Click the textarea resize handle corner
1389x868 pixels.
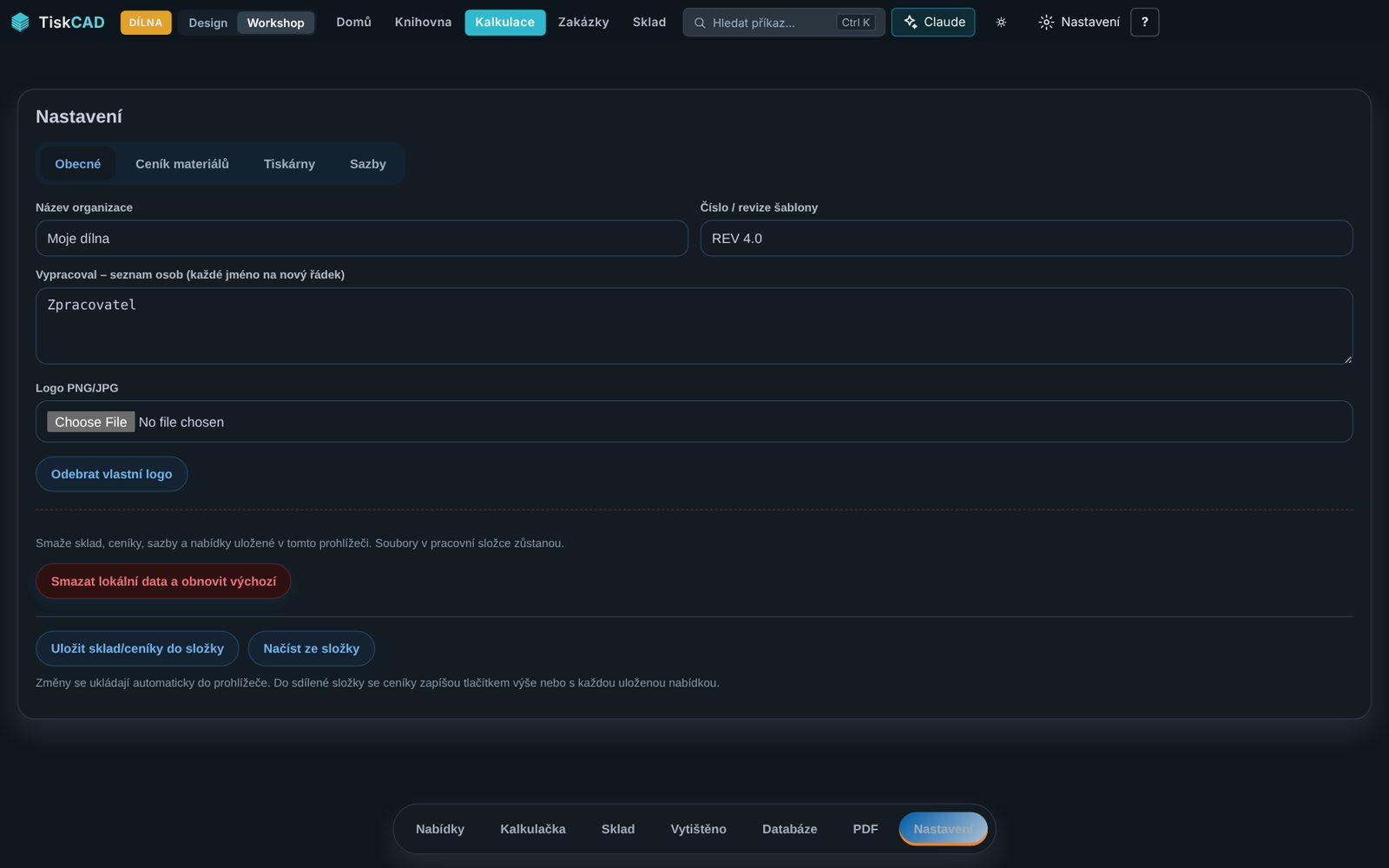1347,358
